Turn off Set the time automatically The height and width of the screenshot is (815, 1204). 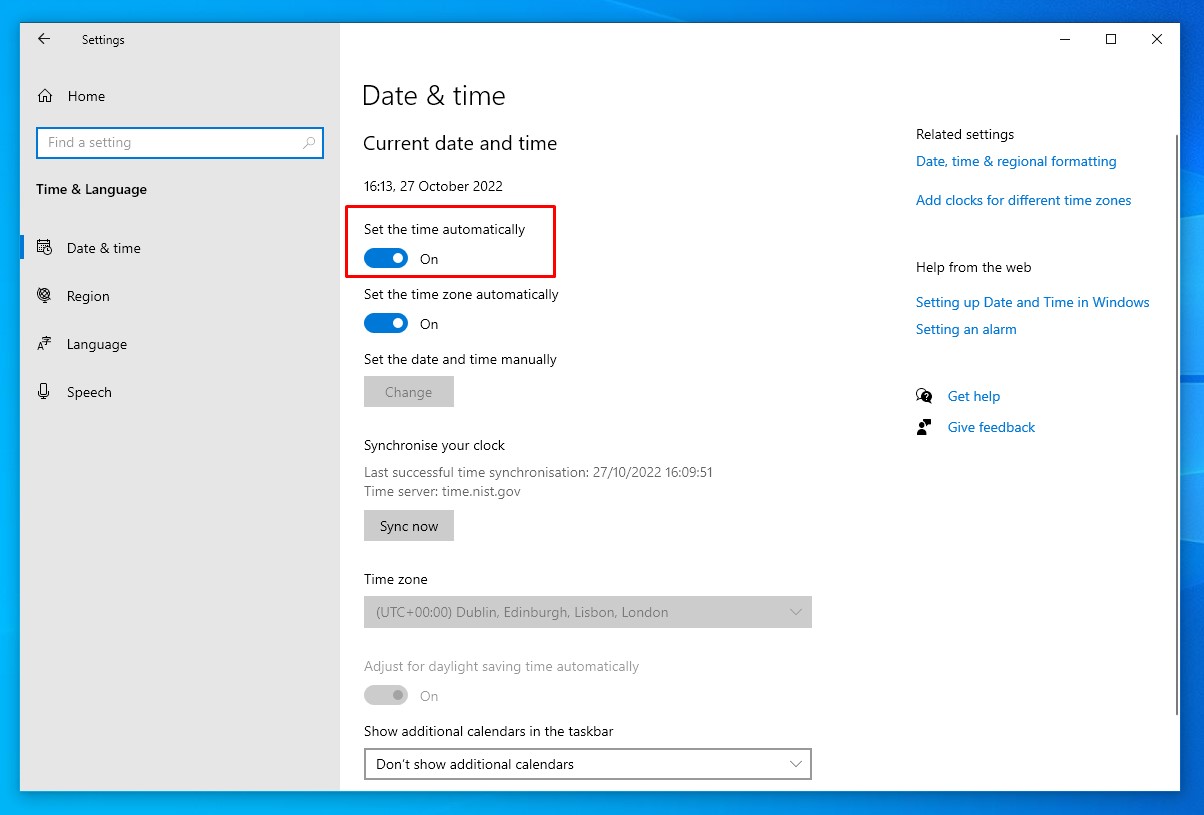pos(386,259)
